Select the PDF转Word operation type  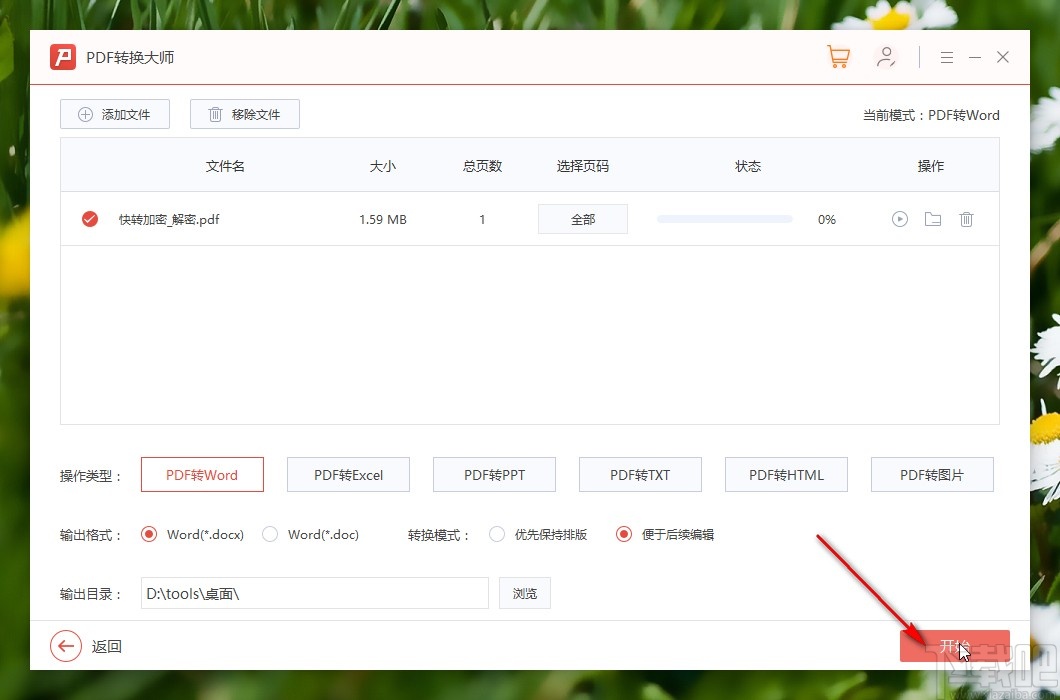tap(202, 475)
